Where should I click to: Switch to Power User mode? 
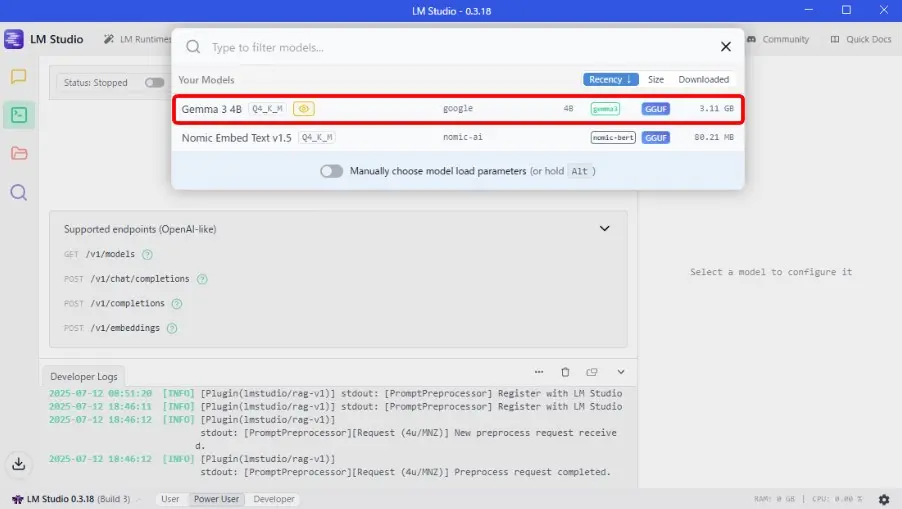tap(216, 499)
